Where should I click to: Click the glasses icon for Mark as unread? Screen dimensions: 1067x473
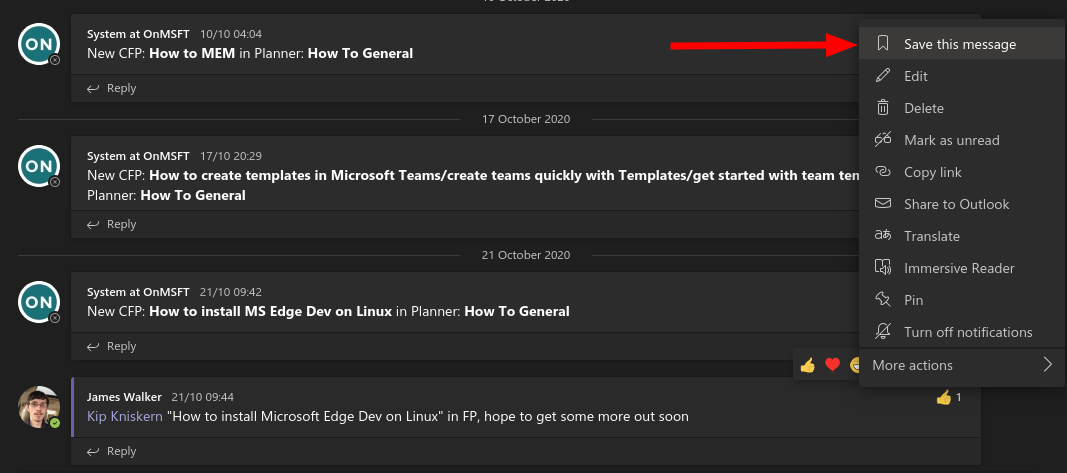click(x=883, y=140)
